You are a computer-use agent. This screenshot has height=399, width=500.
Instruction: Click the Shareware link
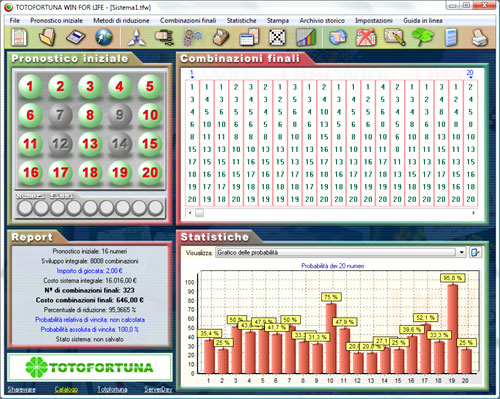tap(22, 389)
